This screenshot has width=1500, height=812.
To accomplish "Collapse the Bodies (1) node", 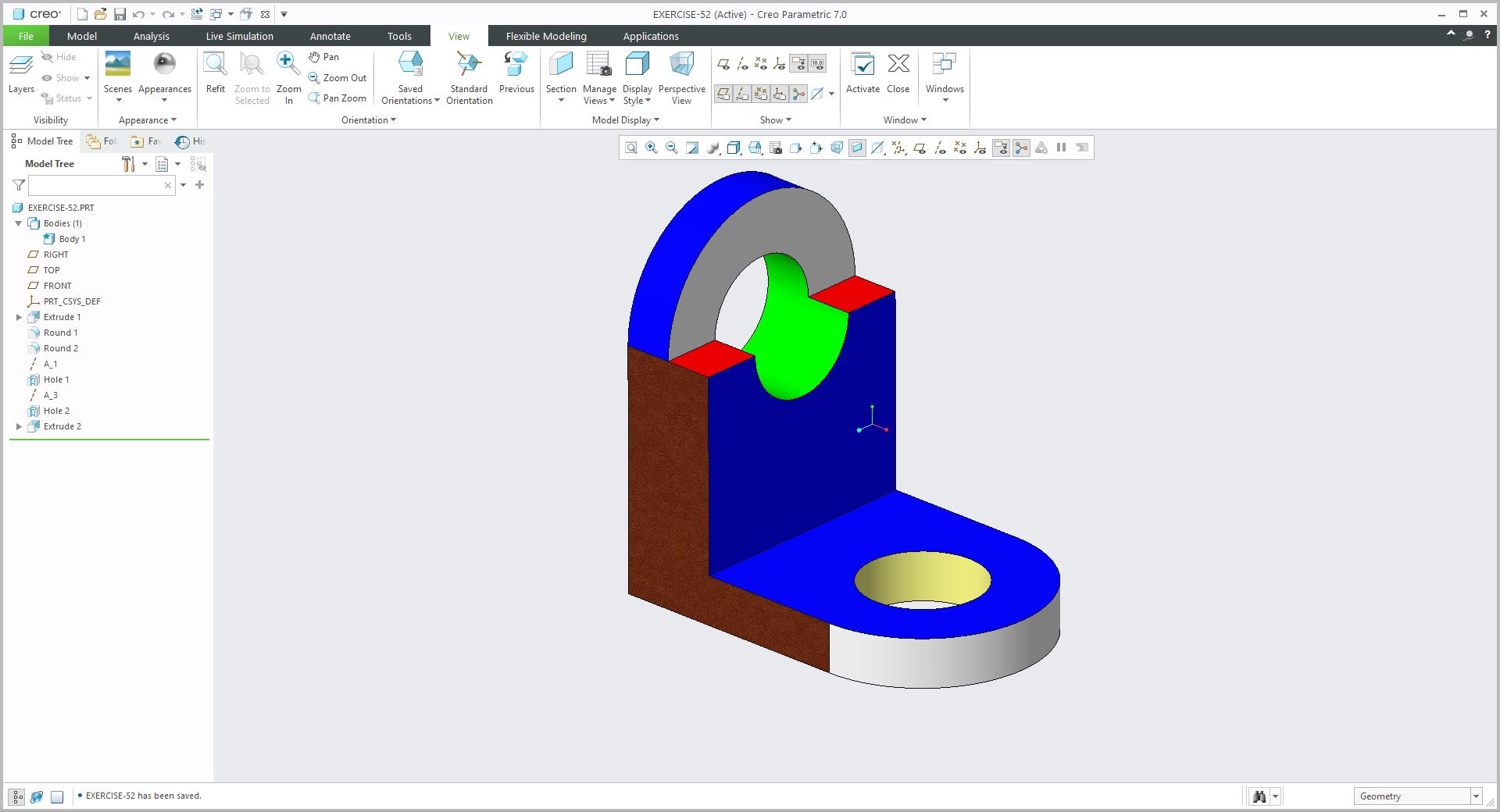I will coord(19,223).
